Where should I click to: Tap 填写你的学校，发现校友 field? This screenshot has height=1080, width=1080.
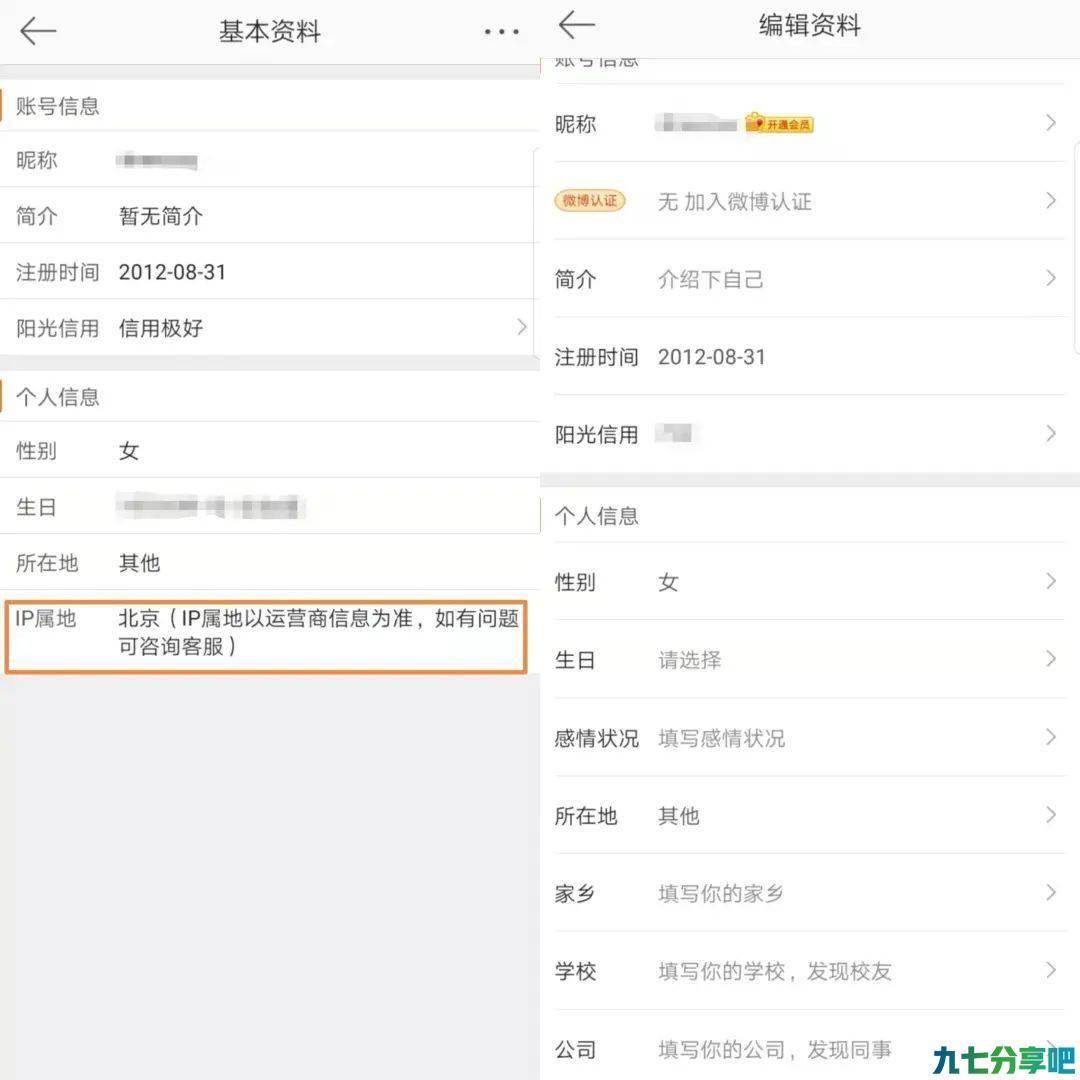(x=775, y=971)
